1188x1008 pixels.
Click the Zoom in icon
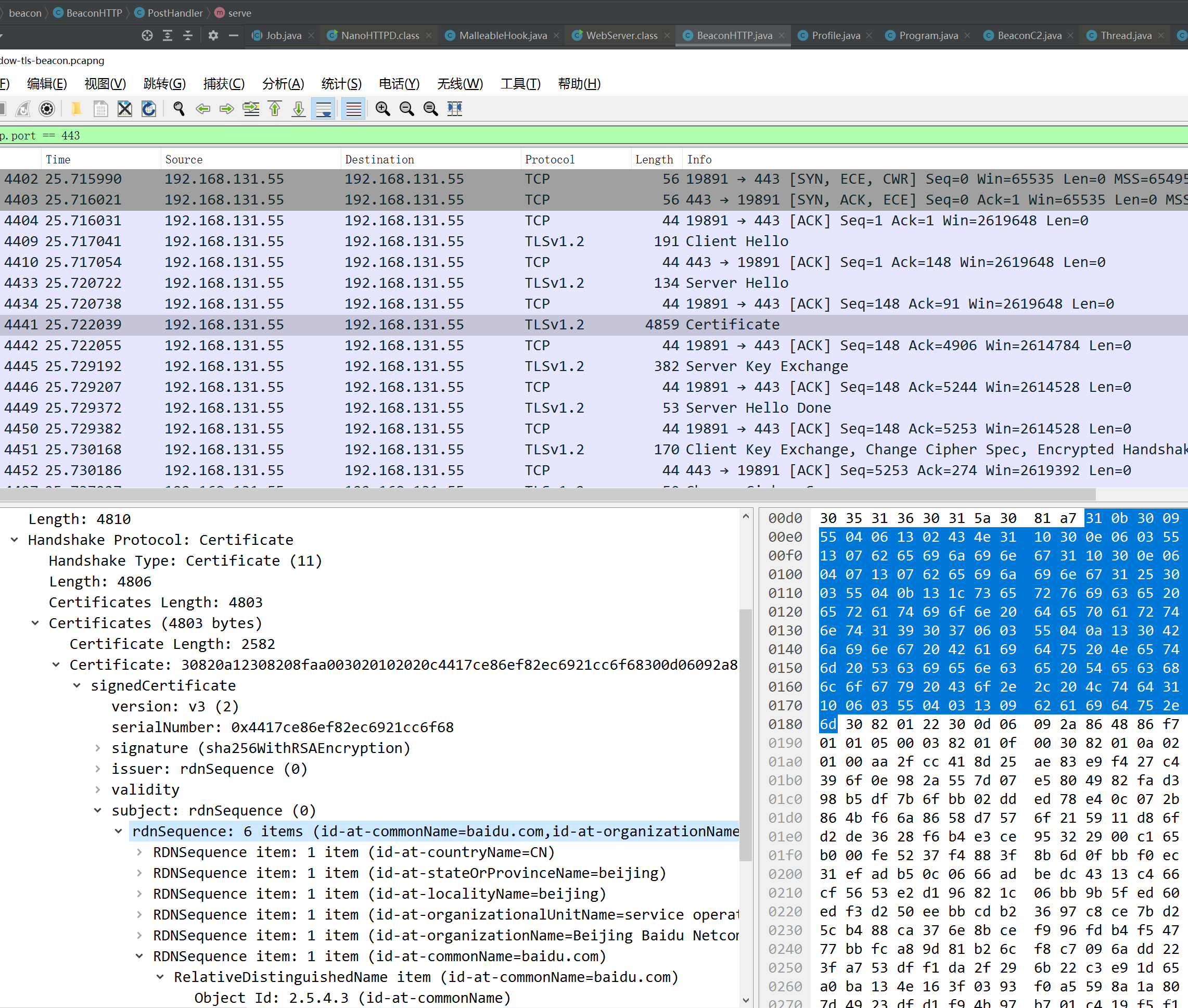383,109
